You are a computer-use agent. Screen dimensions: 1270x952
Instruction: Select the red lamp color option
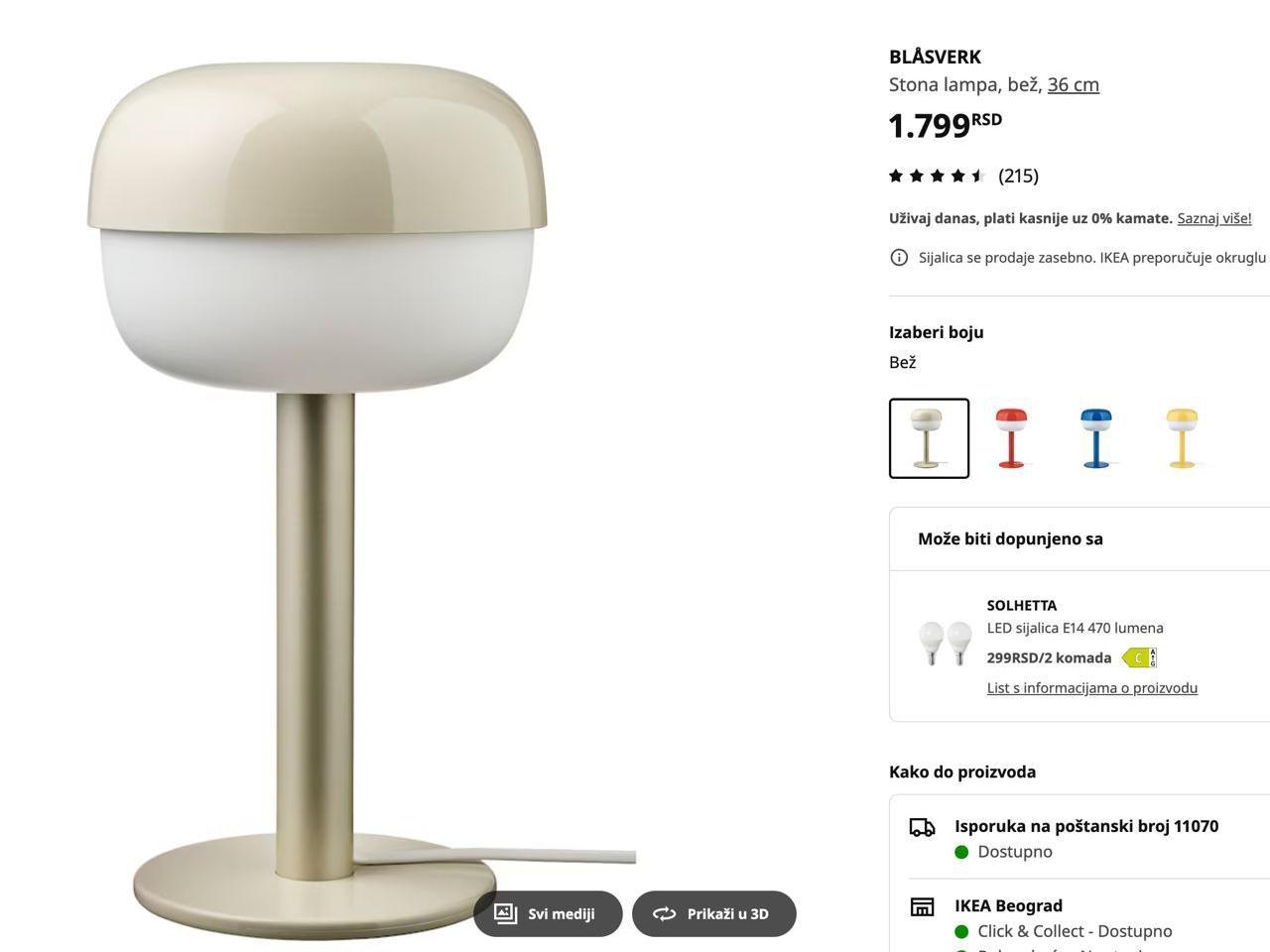1012,438
